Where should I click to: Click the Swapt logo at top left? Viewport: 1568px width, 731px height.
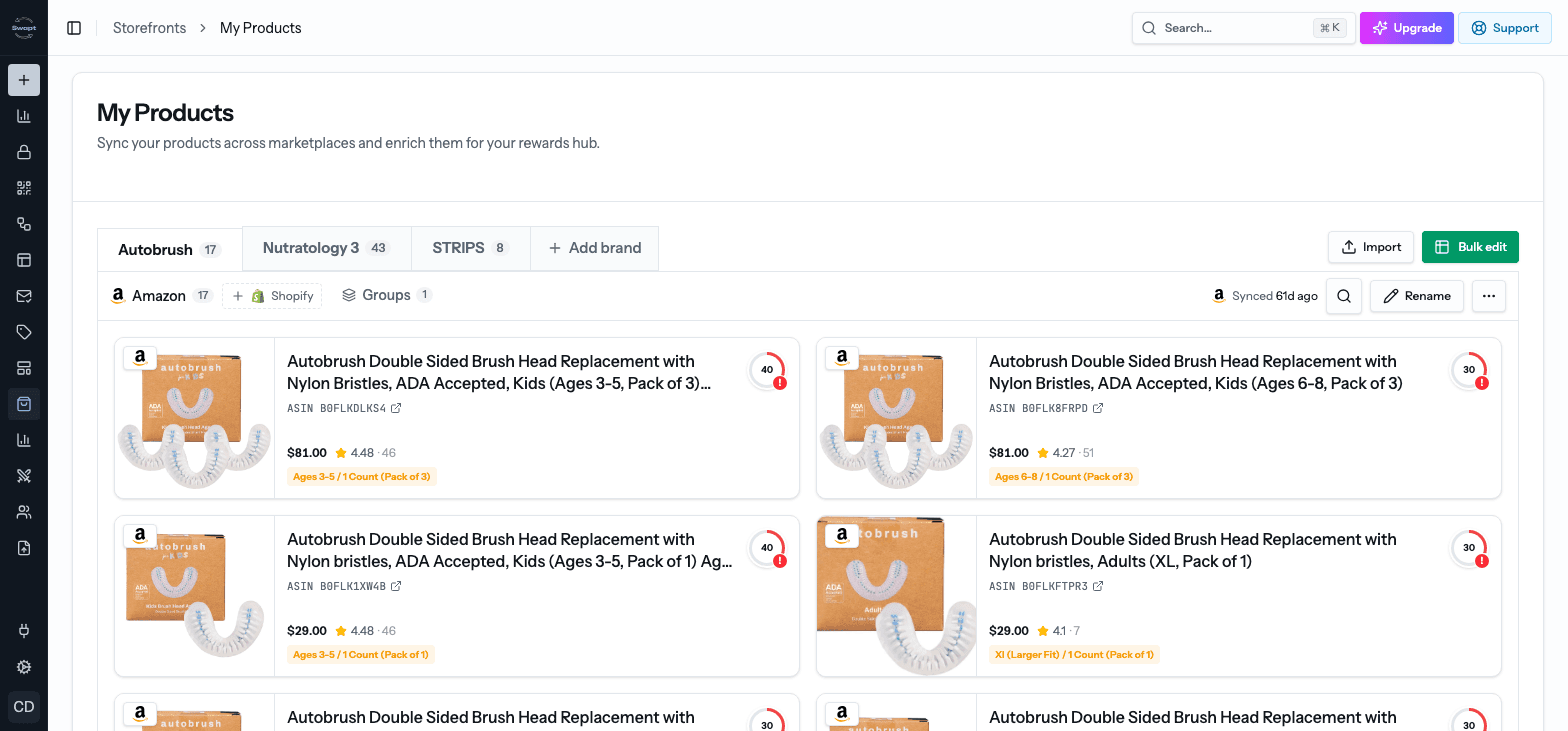(24, 28)
